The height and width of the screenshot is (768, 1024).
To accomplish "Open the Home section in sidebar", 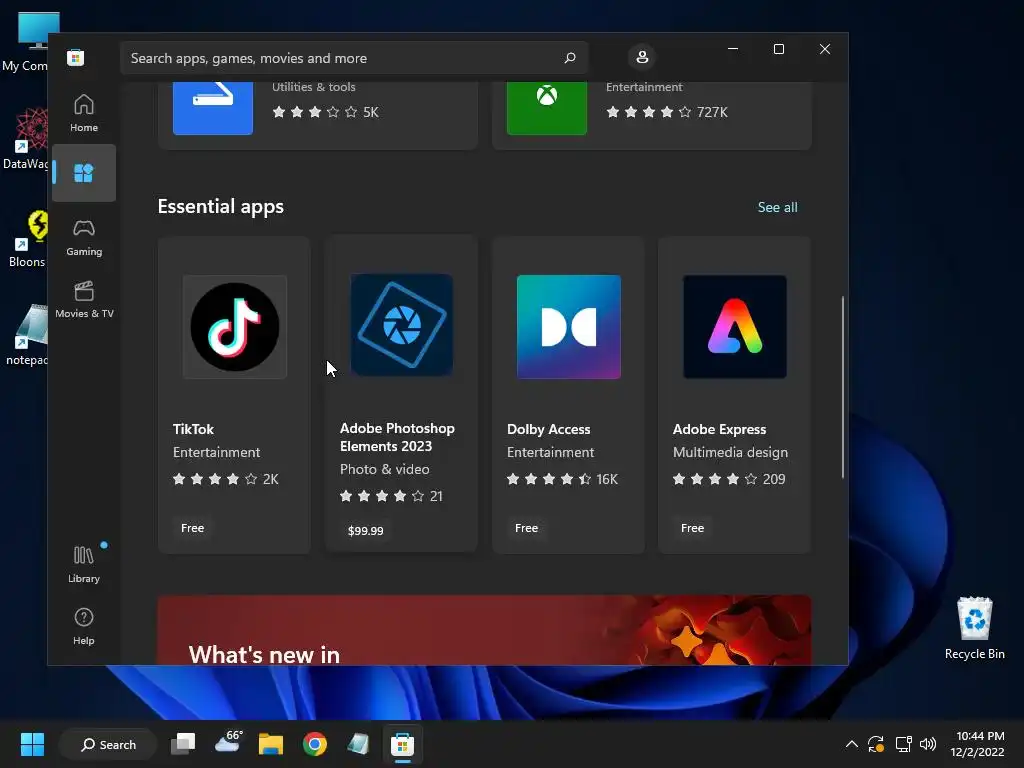I will pos(84,113).
